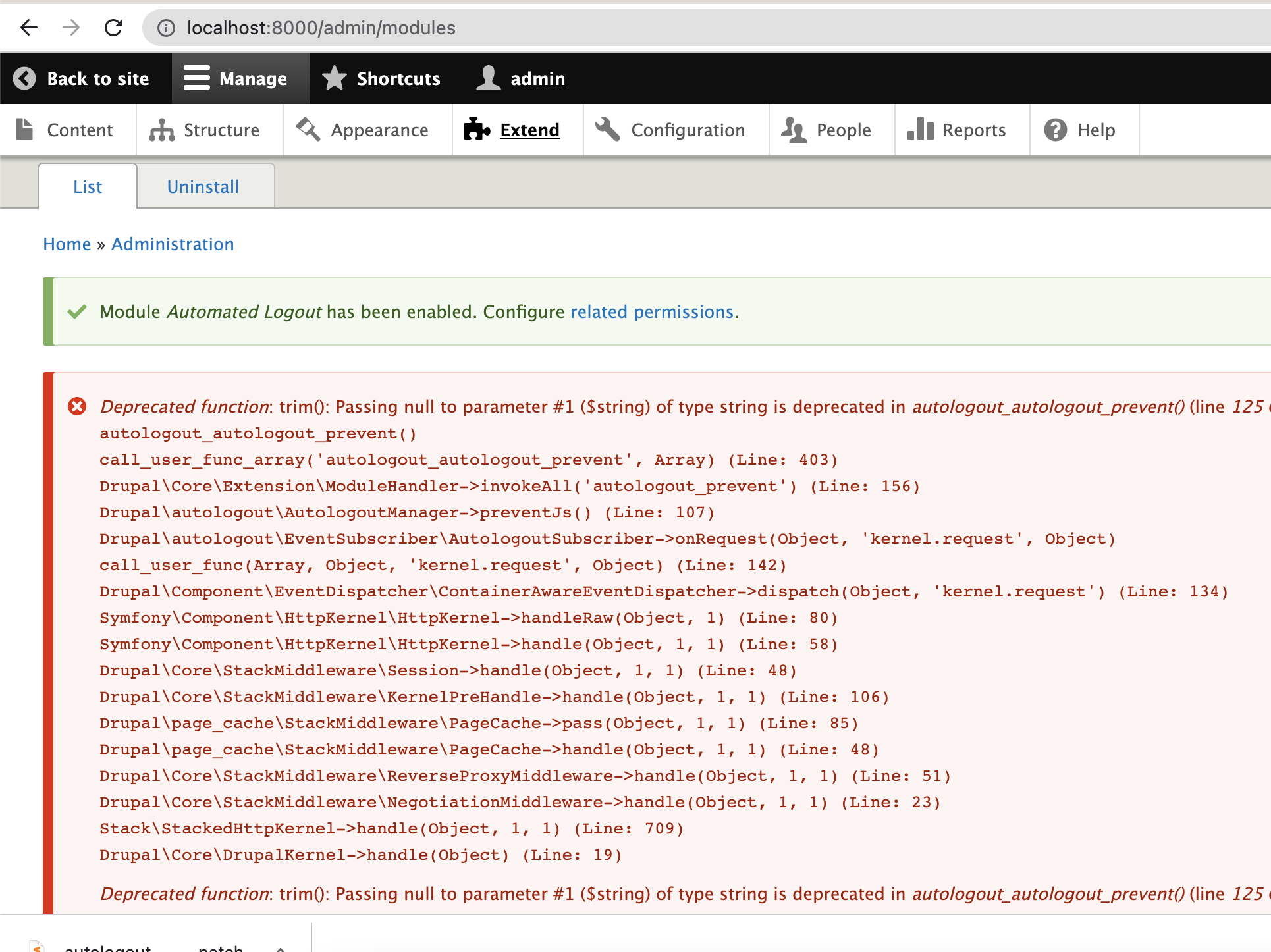
Task: Open the Help admin menu
Action: [x=1084, y=130]
